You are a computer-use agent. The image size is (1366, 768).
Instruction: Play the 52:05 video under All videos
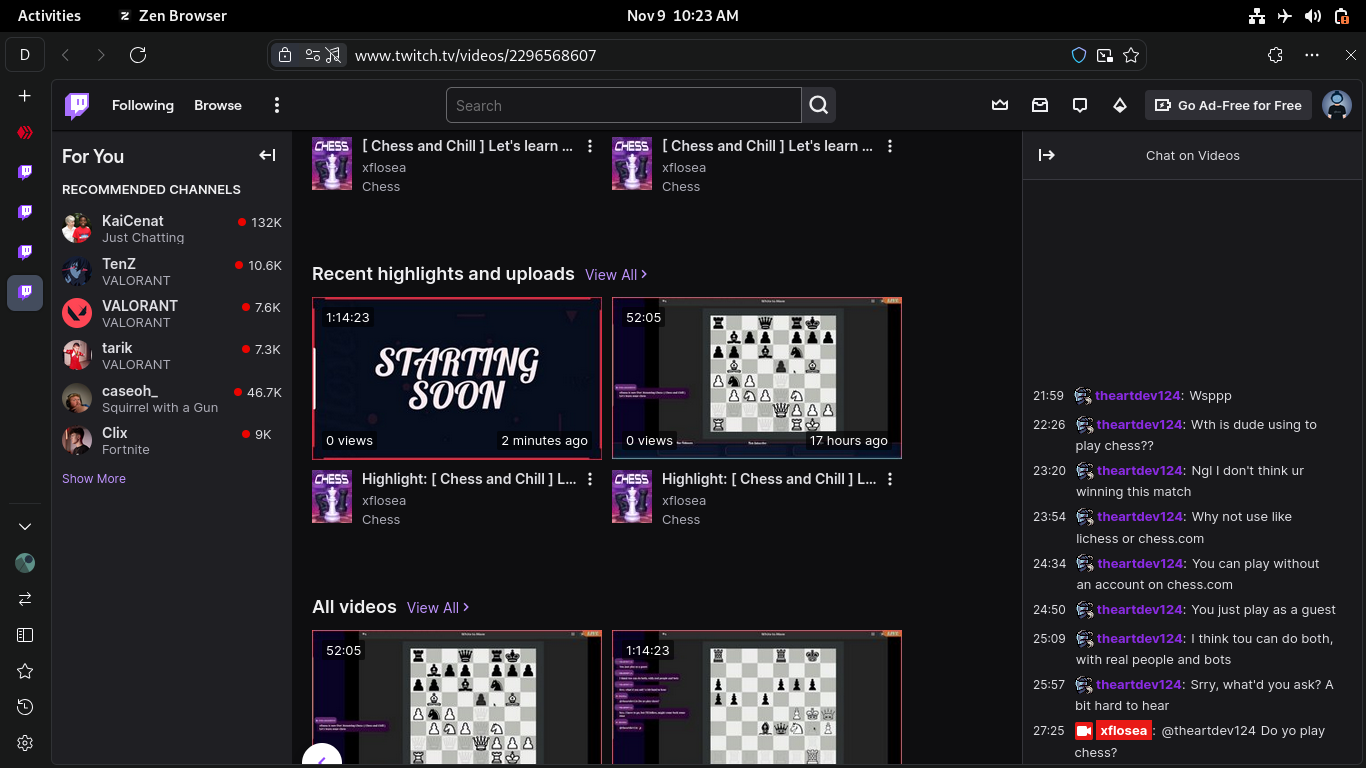[x=457, y=698]
